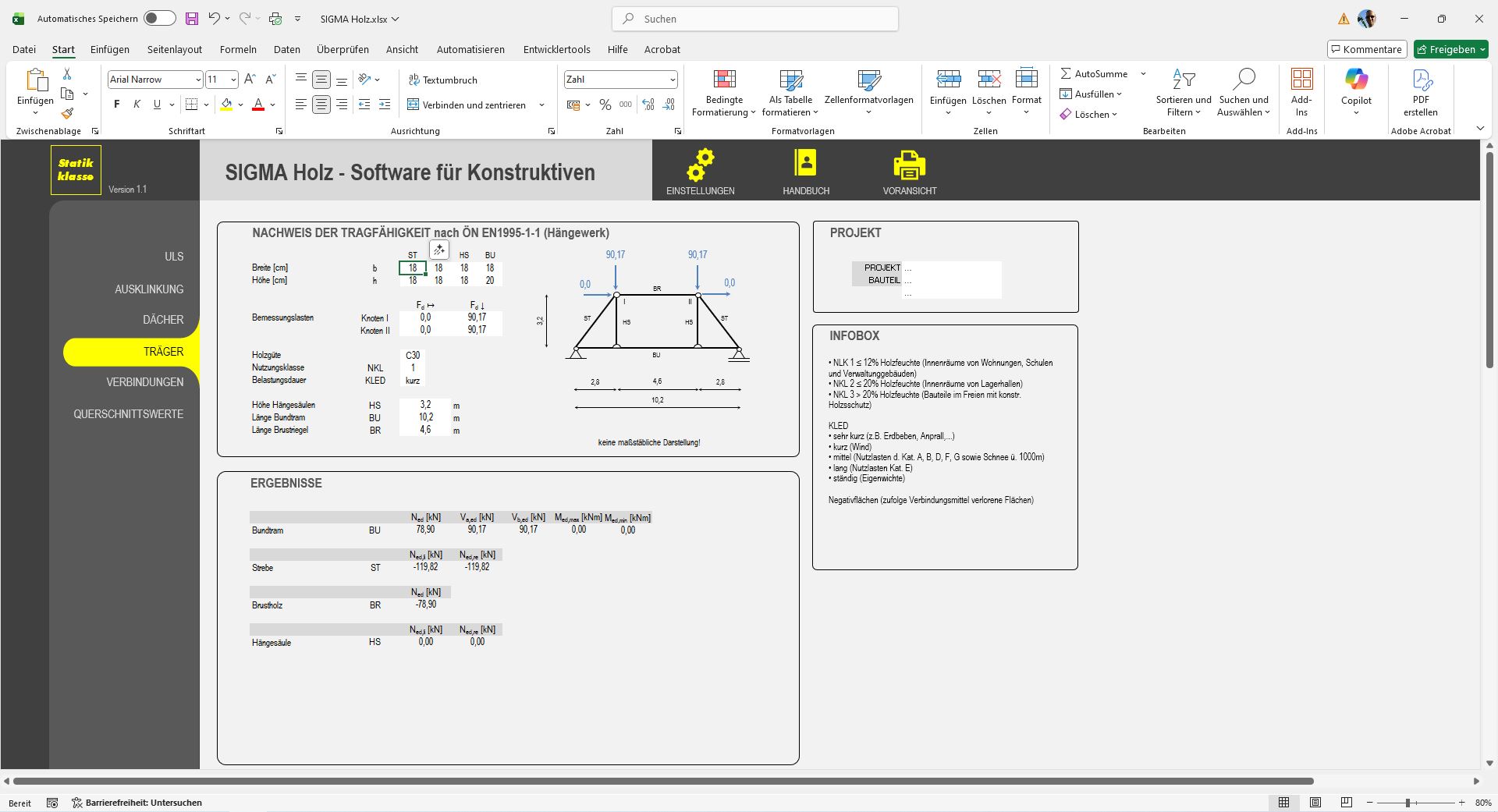Click the Copilot icon in ribbon
This screenshot has height=812, width=1498.
[x=1356, y=80]
